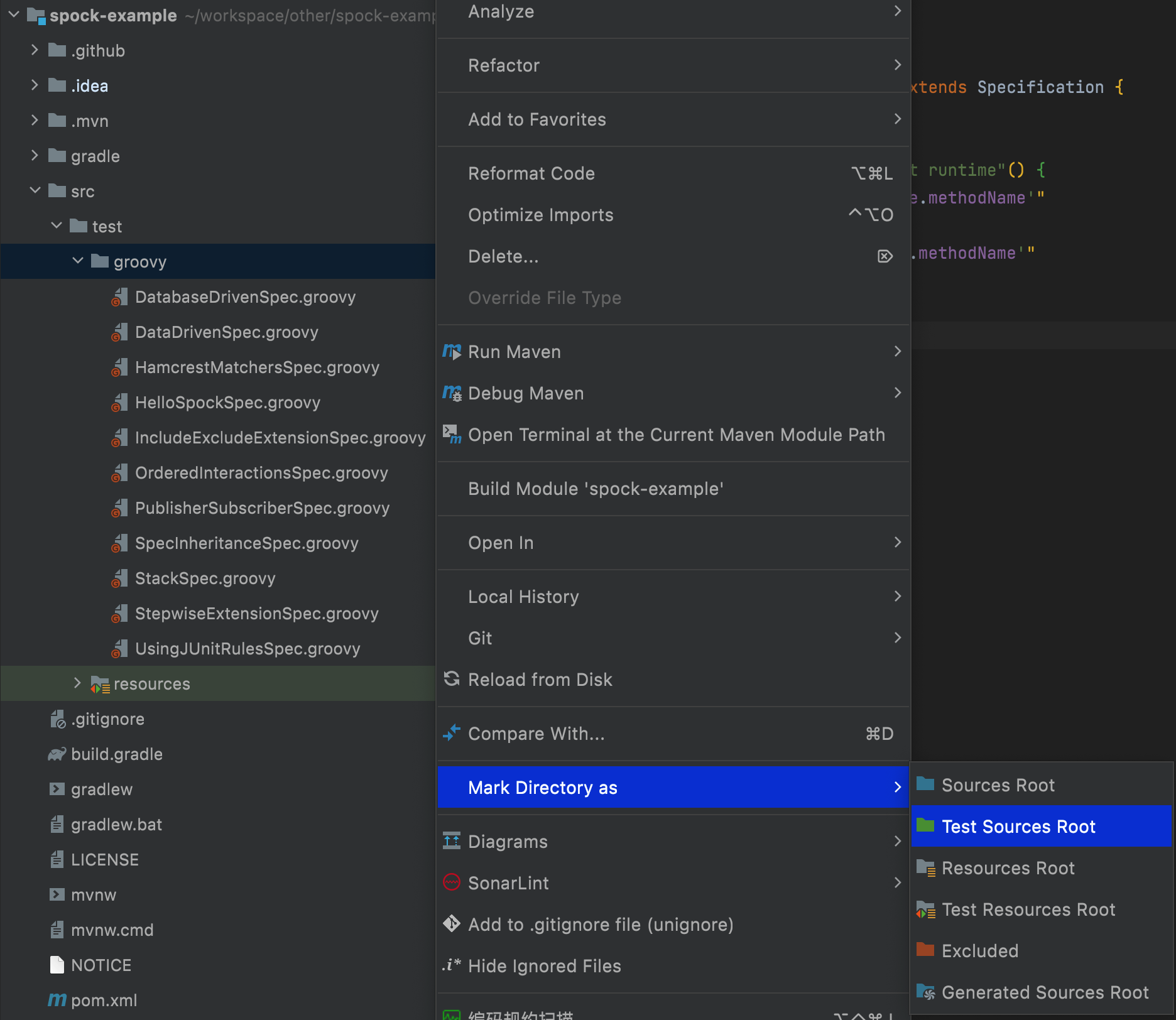The height and width of the screenshot is (1020, 1176).
Task: Click the spock-example project module icon
Action: click(36, 16)
